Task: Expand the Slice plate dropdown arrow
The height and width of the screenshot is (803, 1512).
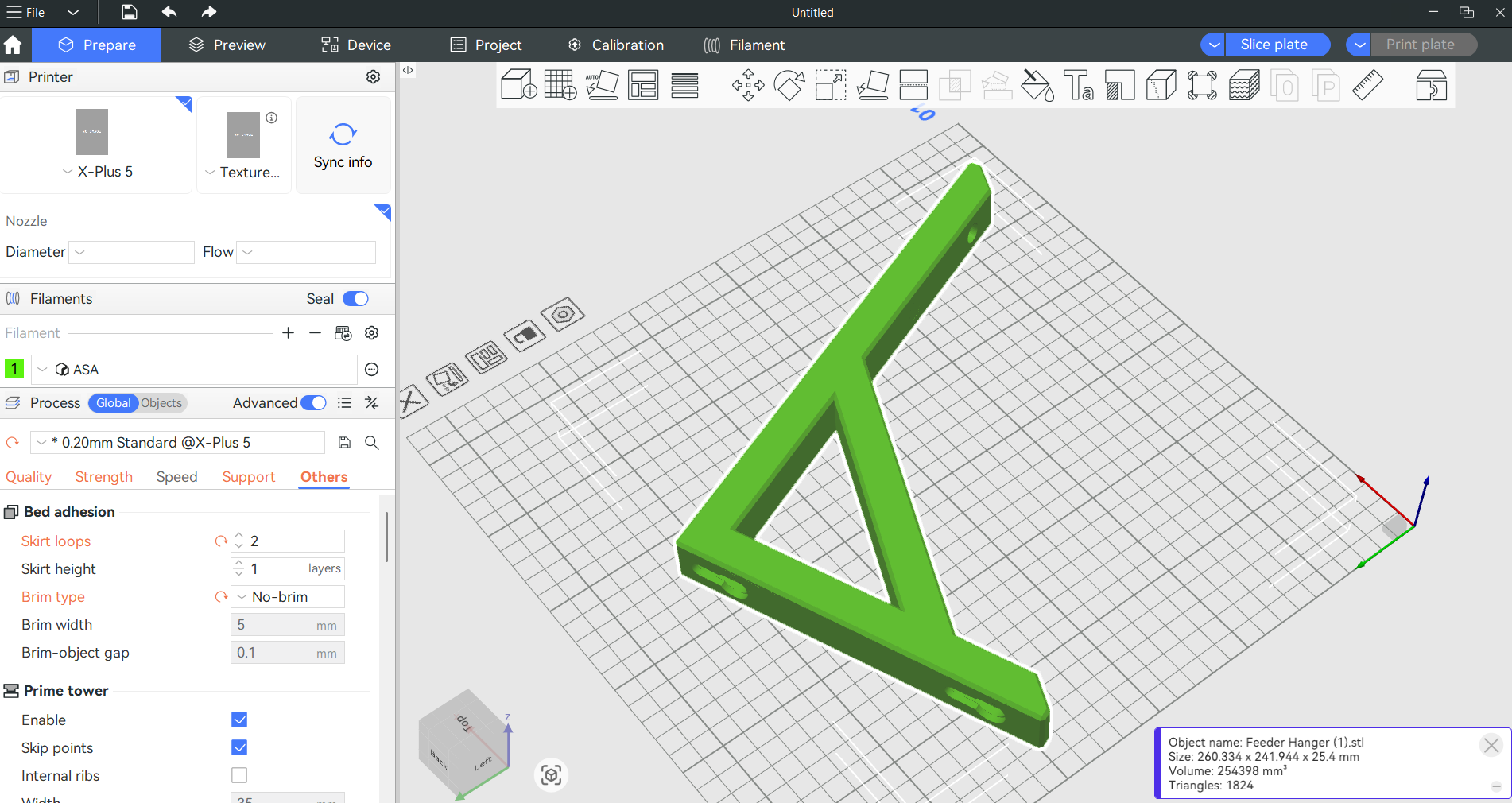Action: (x=1213, y=45)
